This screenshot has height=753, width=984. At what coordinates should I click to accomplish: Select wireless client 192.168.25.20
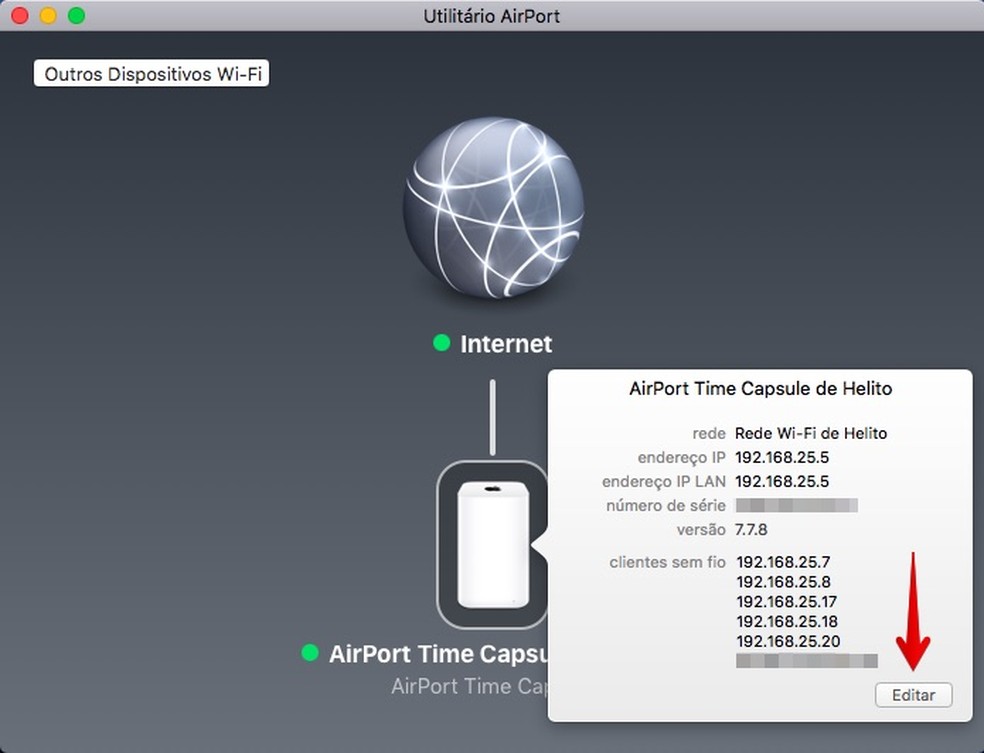pos(788,641)
